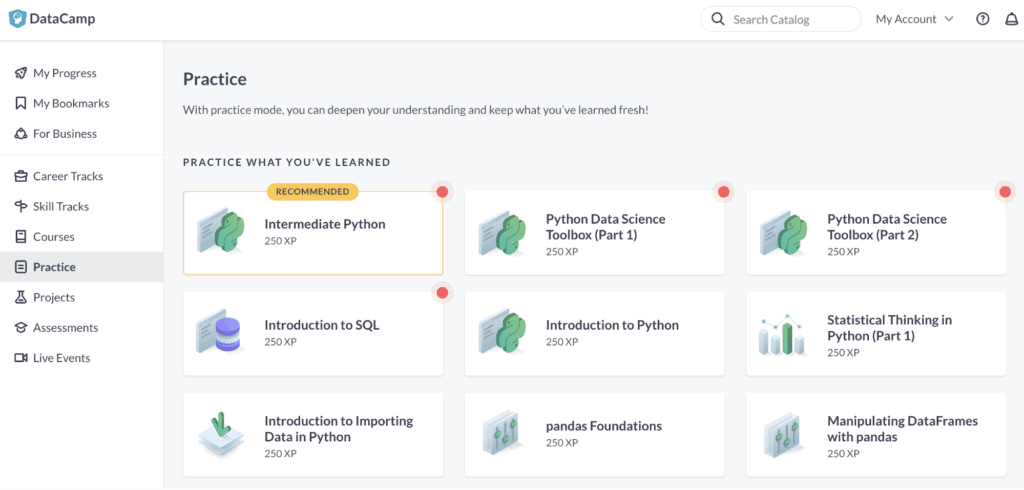Click the Projects flask icon
Screen dimensions: 1024x490
21,297
